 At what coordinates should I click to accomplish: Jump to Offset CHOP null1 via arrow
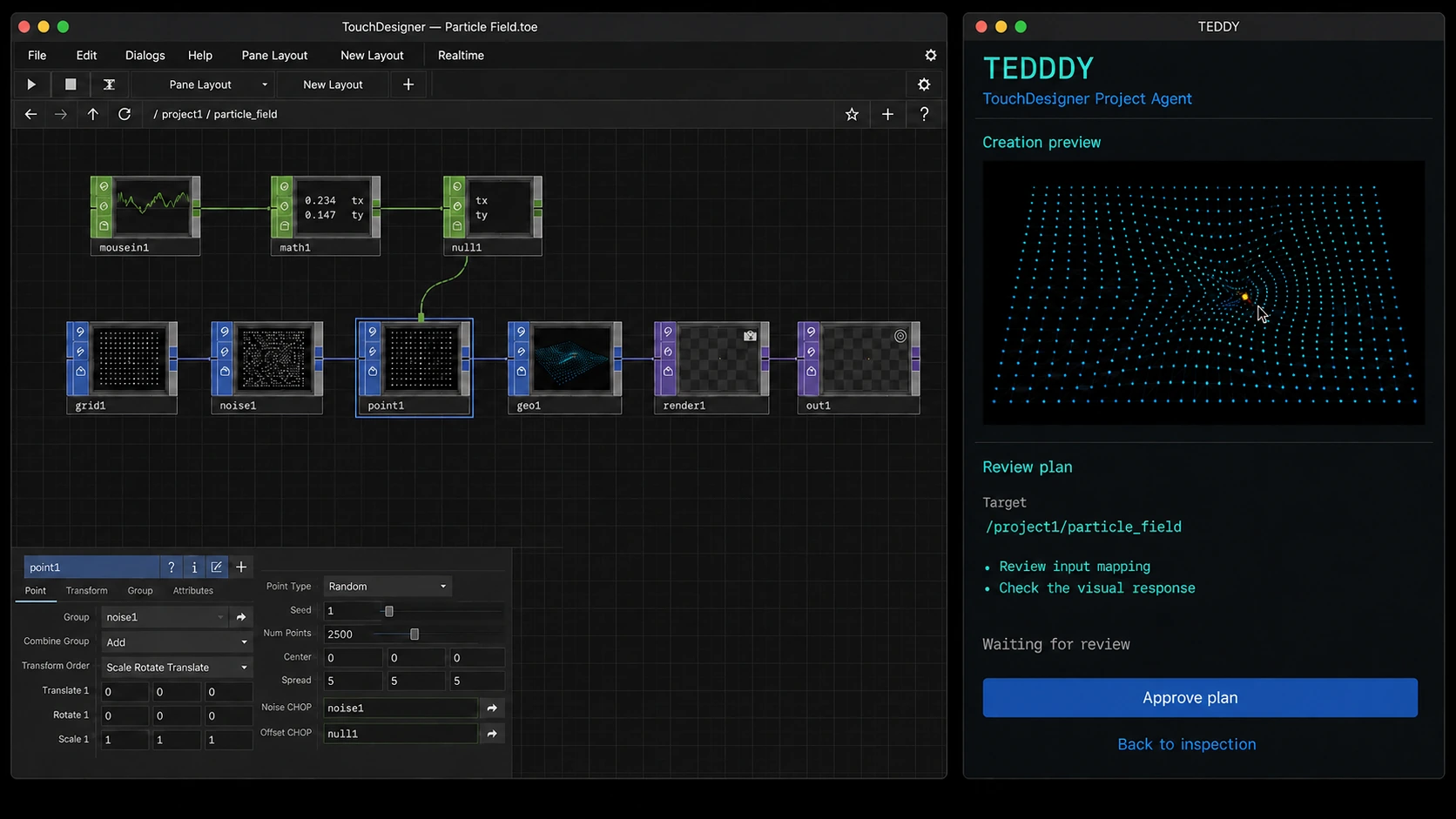492,734
